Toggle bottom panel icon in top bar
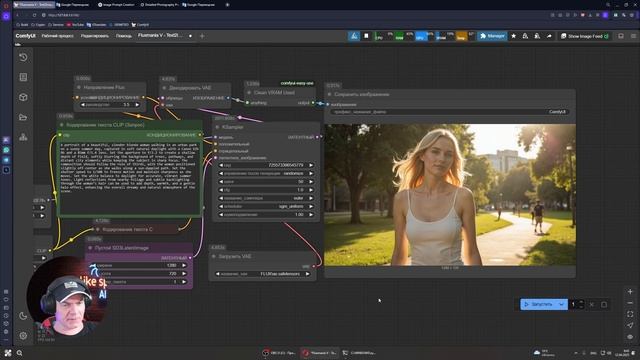The image size is (640, 360). (621, 36)
